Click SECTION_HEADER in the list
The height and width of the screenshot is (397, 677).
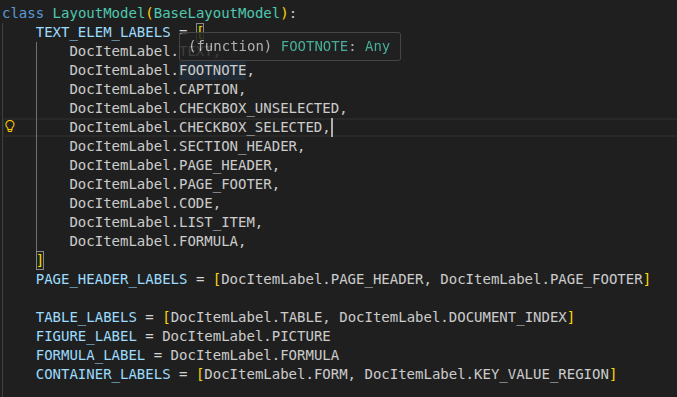[238, 146]
